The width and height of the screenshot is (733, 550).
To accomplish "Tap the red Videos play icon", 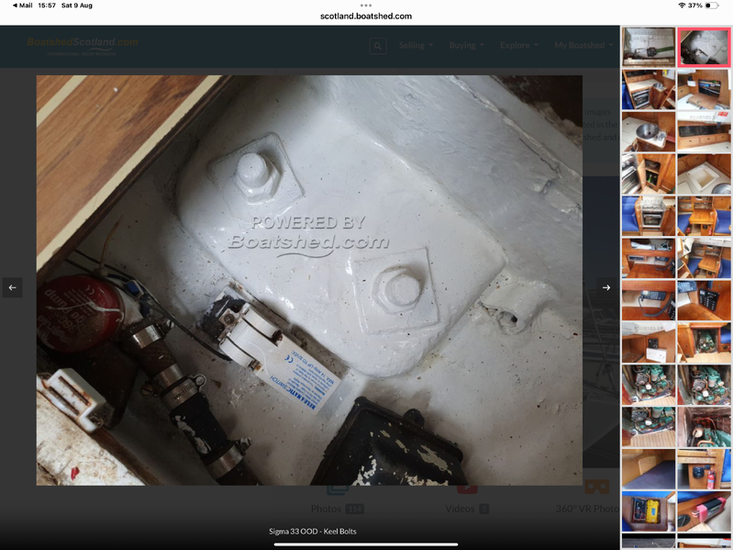I will 466,490.
